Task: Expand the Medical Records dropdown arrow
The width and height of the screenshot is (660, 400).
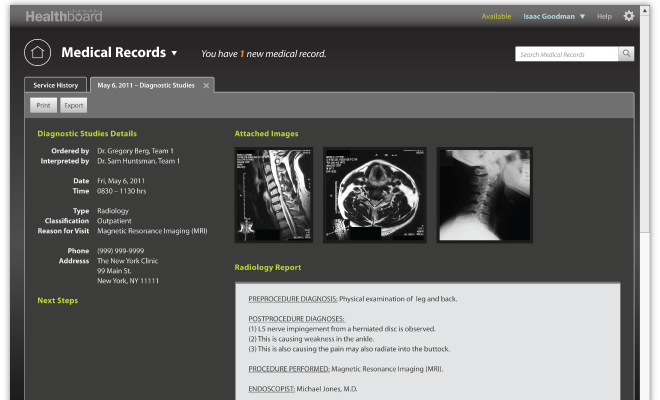Action: pos(174,53)
